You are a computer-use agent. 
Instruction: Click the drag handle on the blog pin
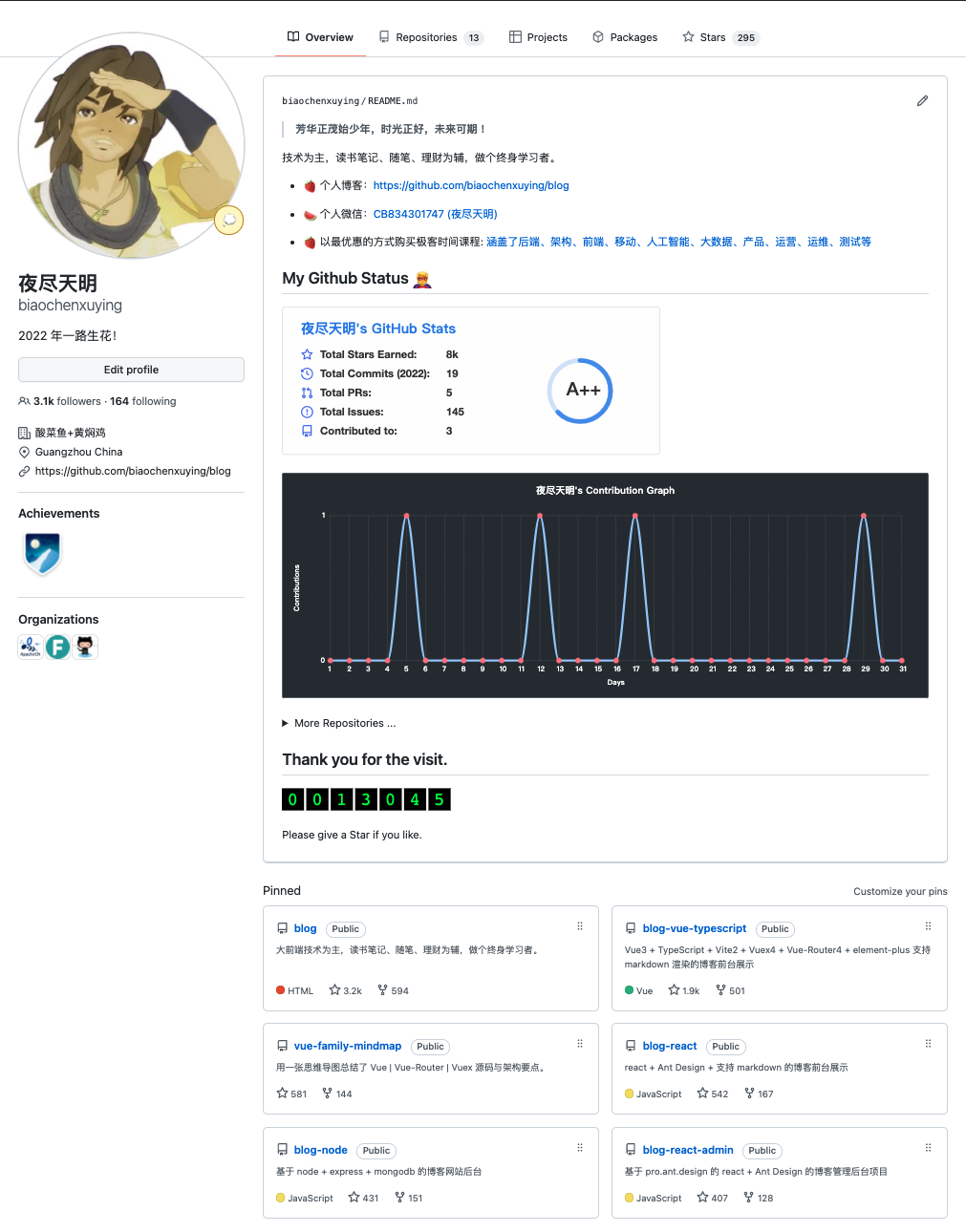click(x=580, y=926)
